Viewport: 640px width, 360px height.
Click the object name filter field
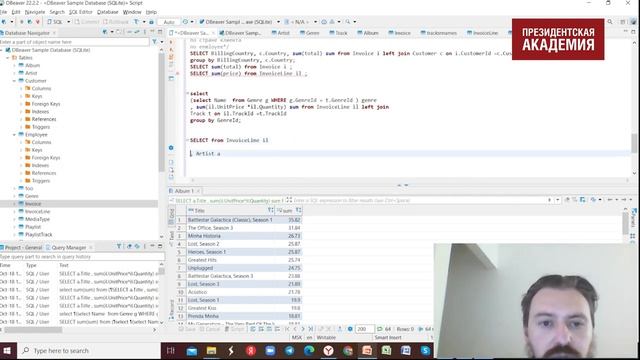point(74,42)
